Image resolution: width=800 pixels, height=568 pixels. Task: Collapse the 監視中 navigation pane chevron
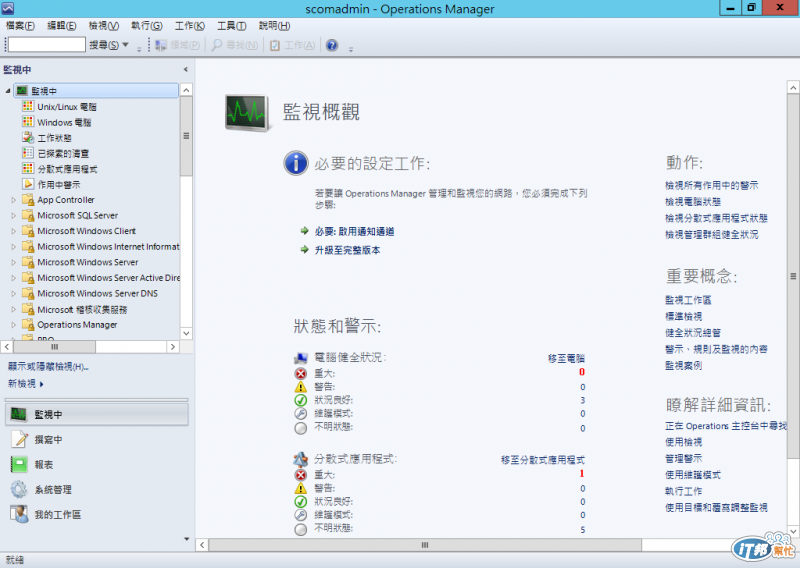coord(186,69)
